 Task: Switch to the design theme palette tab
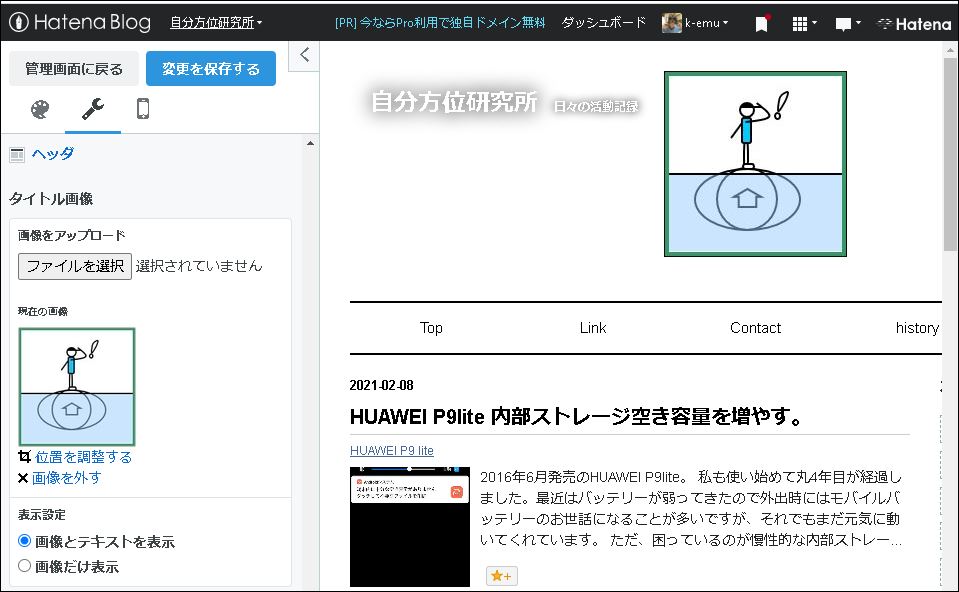[x=40, y=109]
